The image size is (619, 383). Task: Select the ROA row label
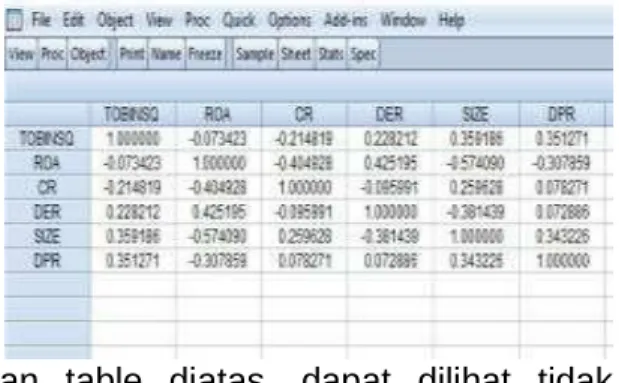pos(47,163)
